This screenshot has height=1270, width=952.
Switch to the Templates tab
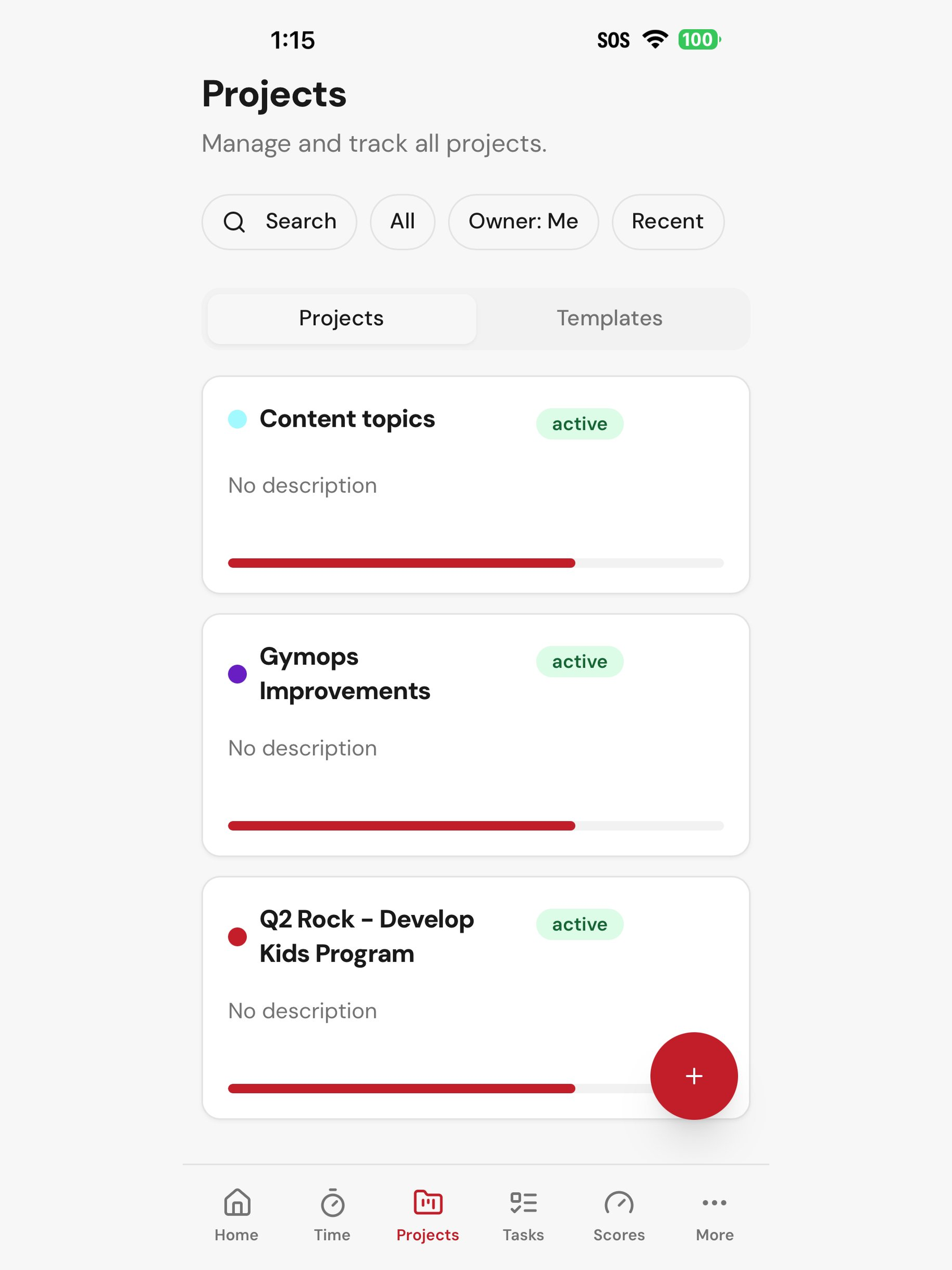pyautogui.click(x=610, y=318)
